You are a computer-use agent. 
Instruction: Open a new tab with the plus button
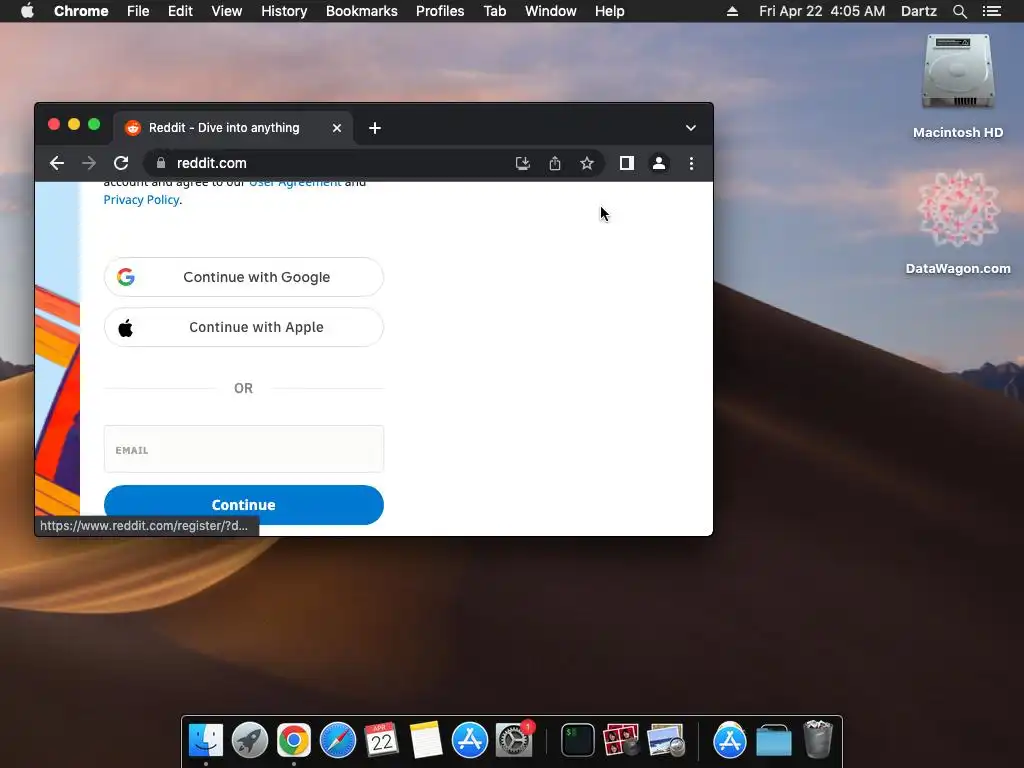pos(375,128)
